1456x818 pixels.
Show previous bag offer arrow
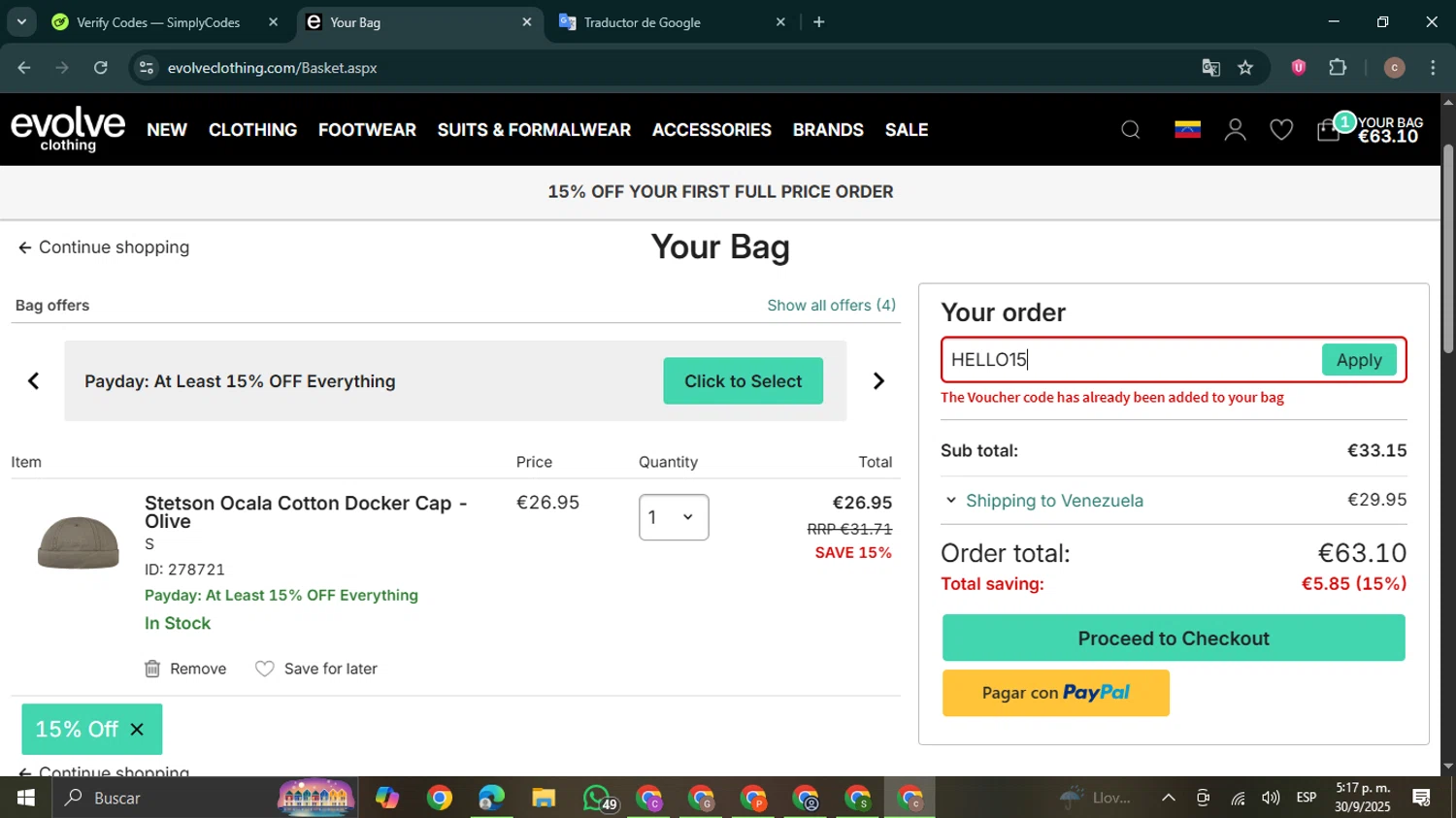[x=33, y=381]
